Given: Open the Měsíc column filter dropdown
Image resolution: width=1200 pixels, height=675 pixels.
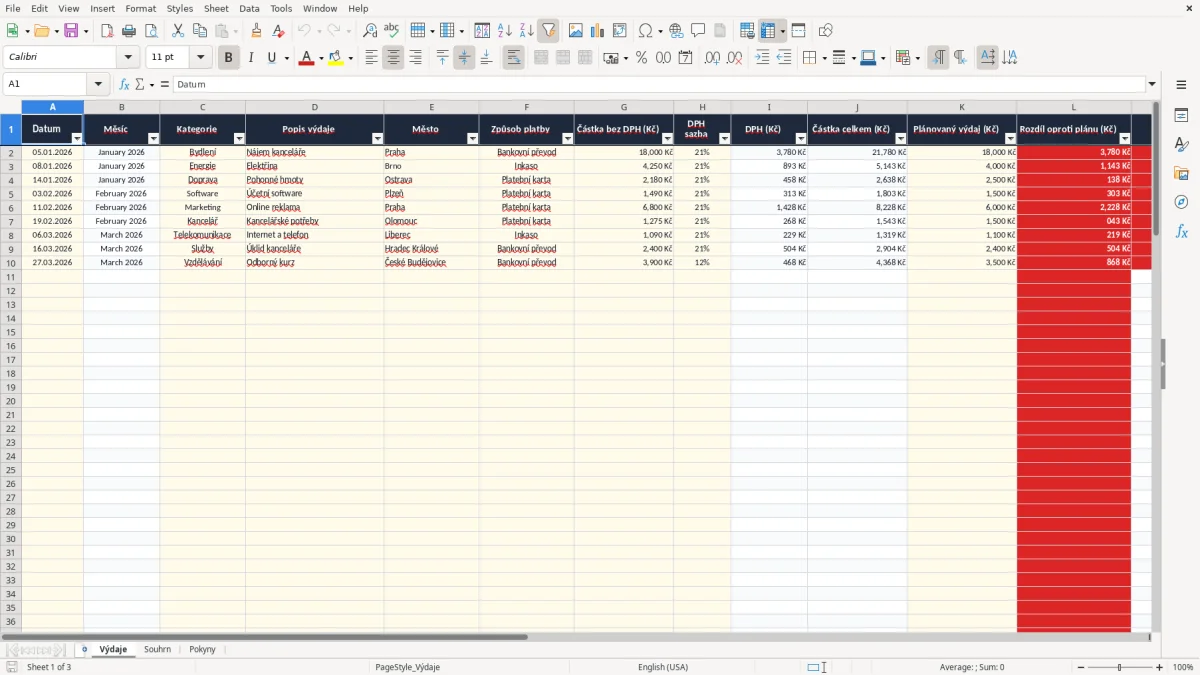Looking at the screenshot, I should (153, 138).
